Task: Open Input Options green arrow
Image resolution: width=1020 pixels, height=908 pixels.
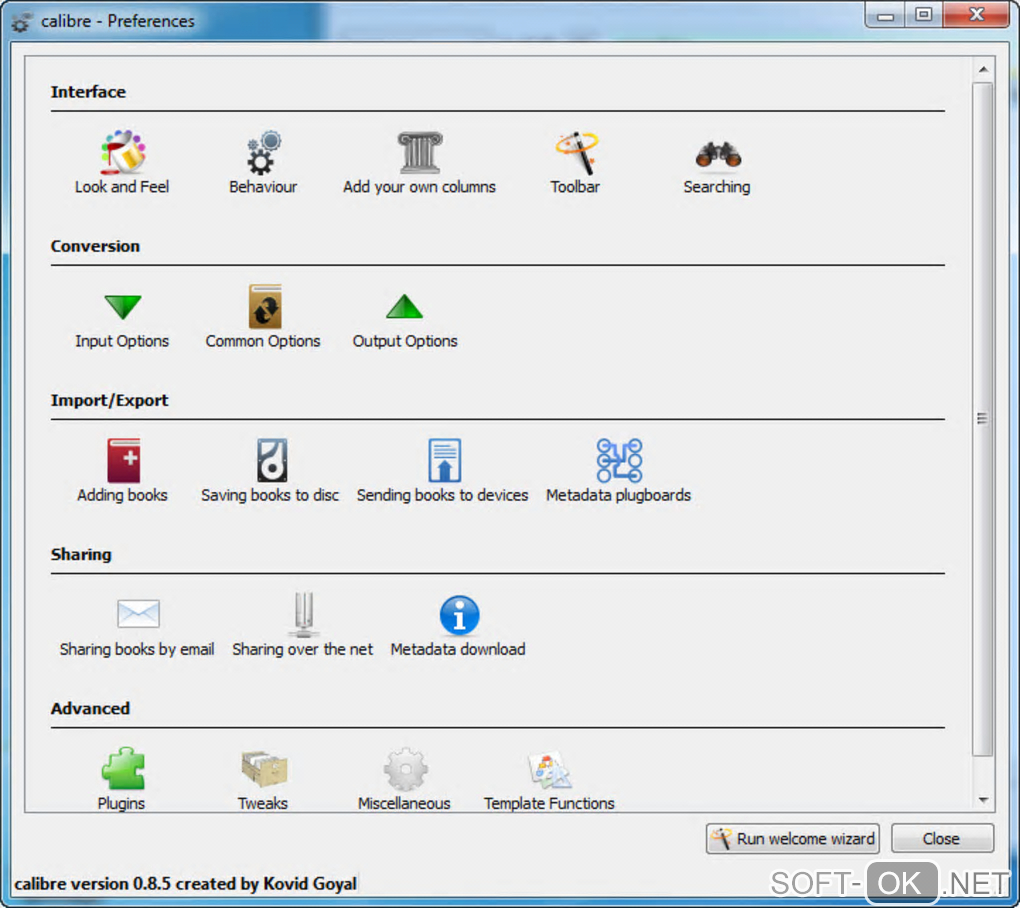Action: [122, 306]
